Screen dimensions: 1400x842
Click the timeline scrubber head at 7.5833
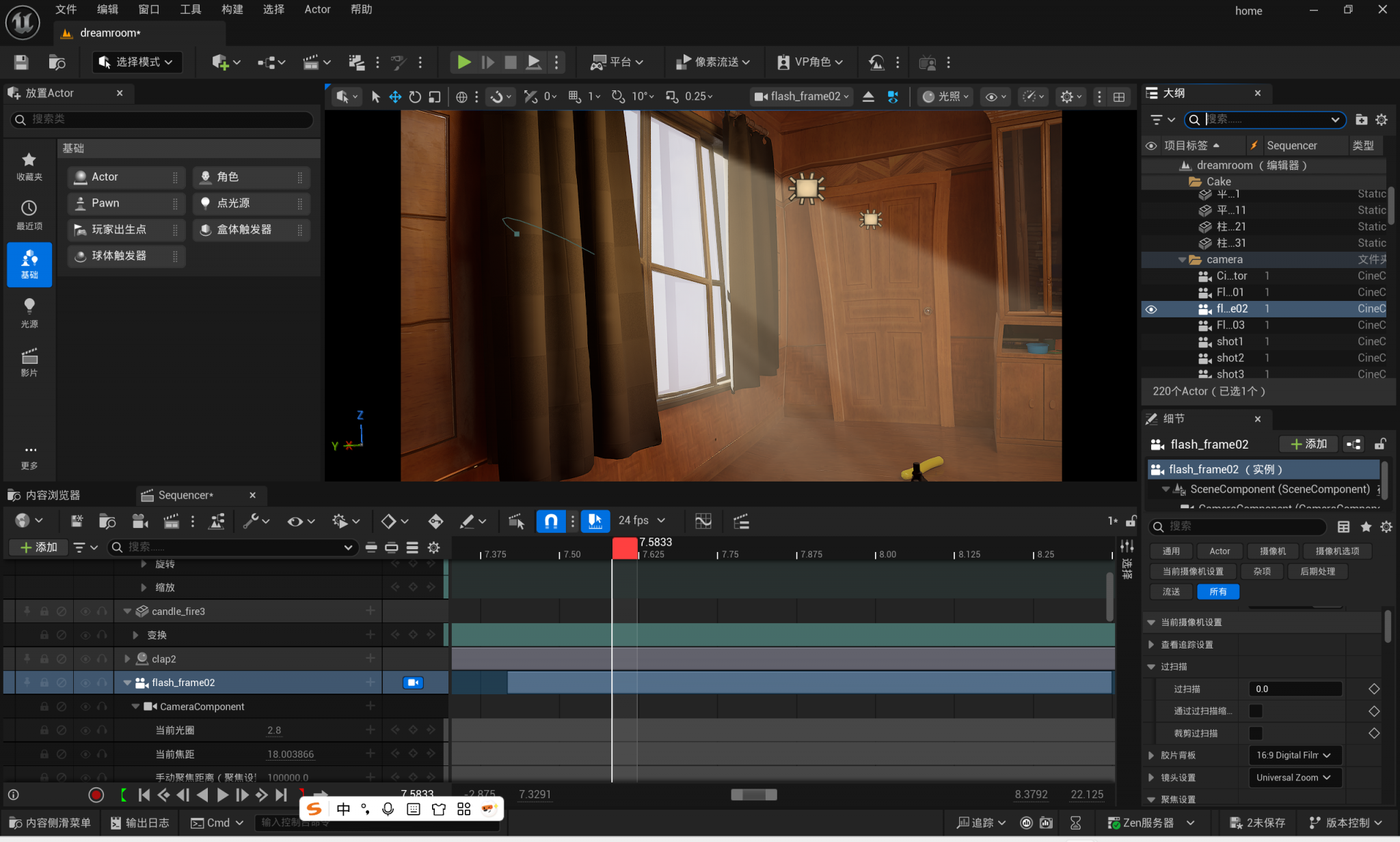click(x=624, y=547)
